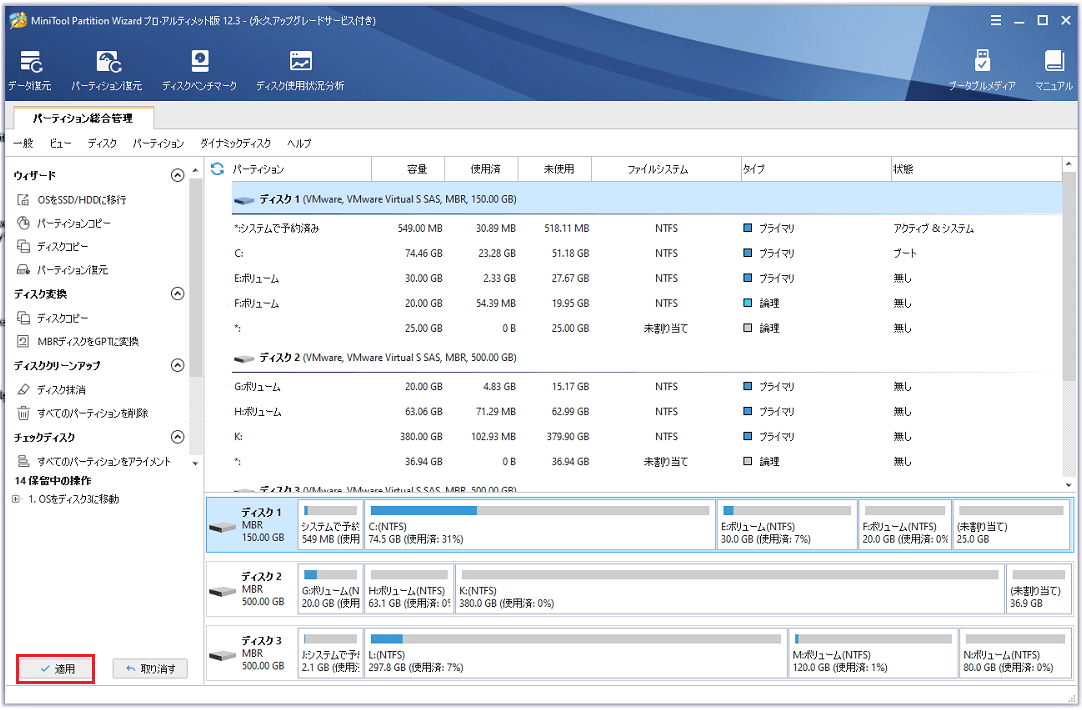Collapse the ディスク変換 section
The image size is (1082, 710).
point(178,294)
